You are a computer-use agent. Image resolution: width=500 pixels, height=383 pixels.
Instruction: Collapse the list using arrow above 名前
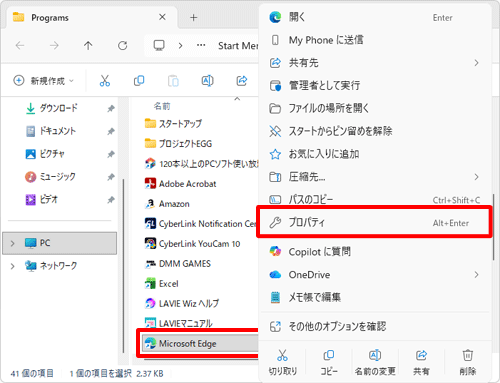pyautogui.click(x=237, y=99)
